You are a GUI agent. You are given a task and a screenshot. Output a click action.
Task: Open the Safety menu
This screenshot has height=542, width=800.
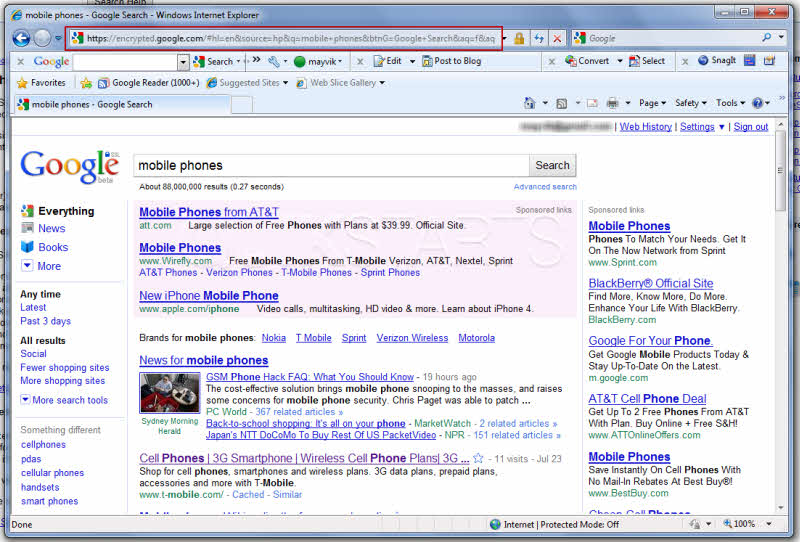[691, 103]
